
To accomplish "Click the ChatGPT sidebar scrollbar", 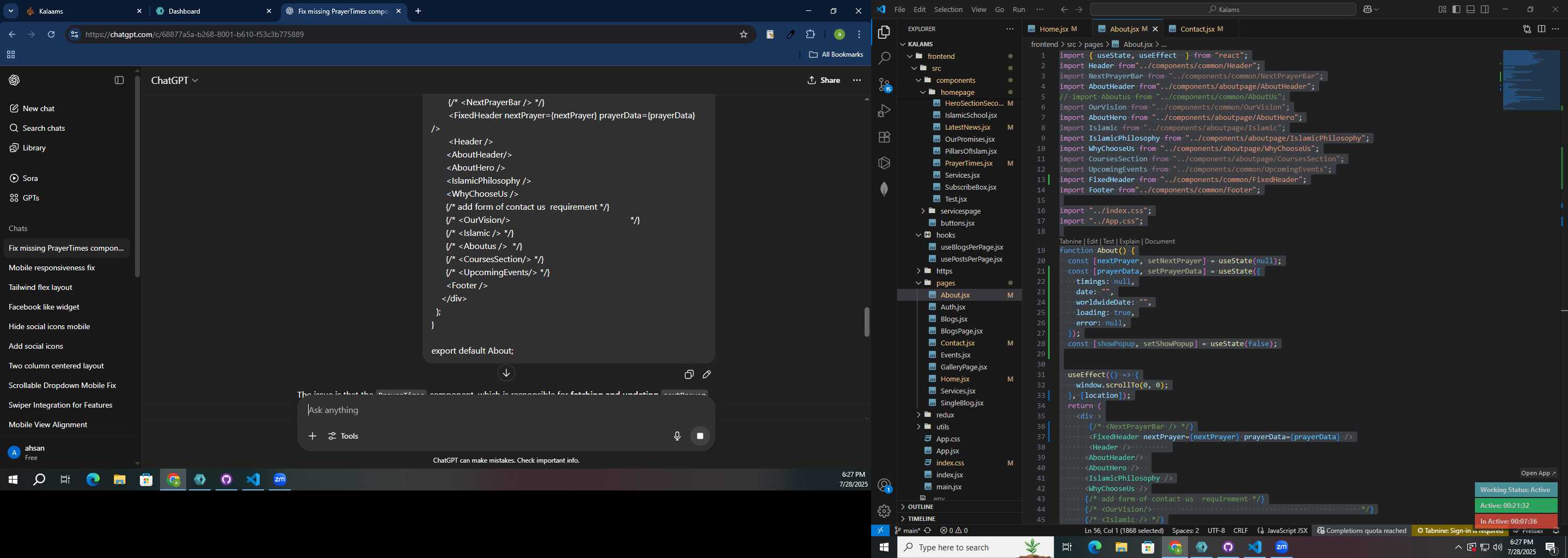I will [138, 177].
